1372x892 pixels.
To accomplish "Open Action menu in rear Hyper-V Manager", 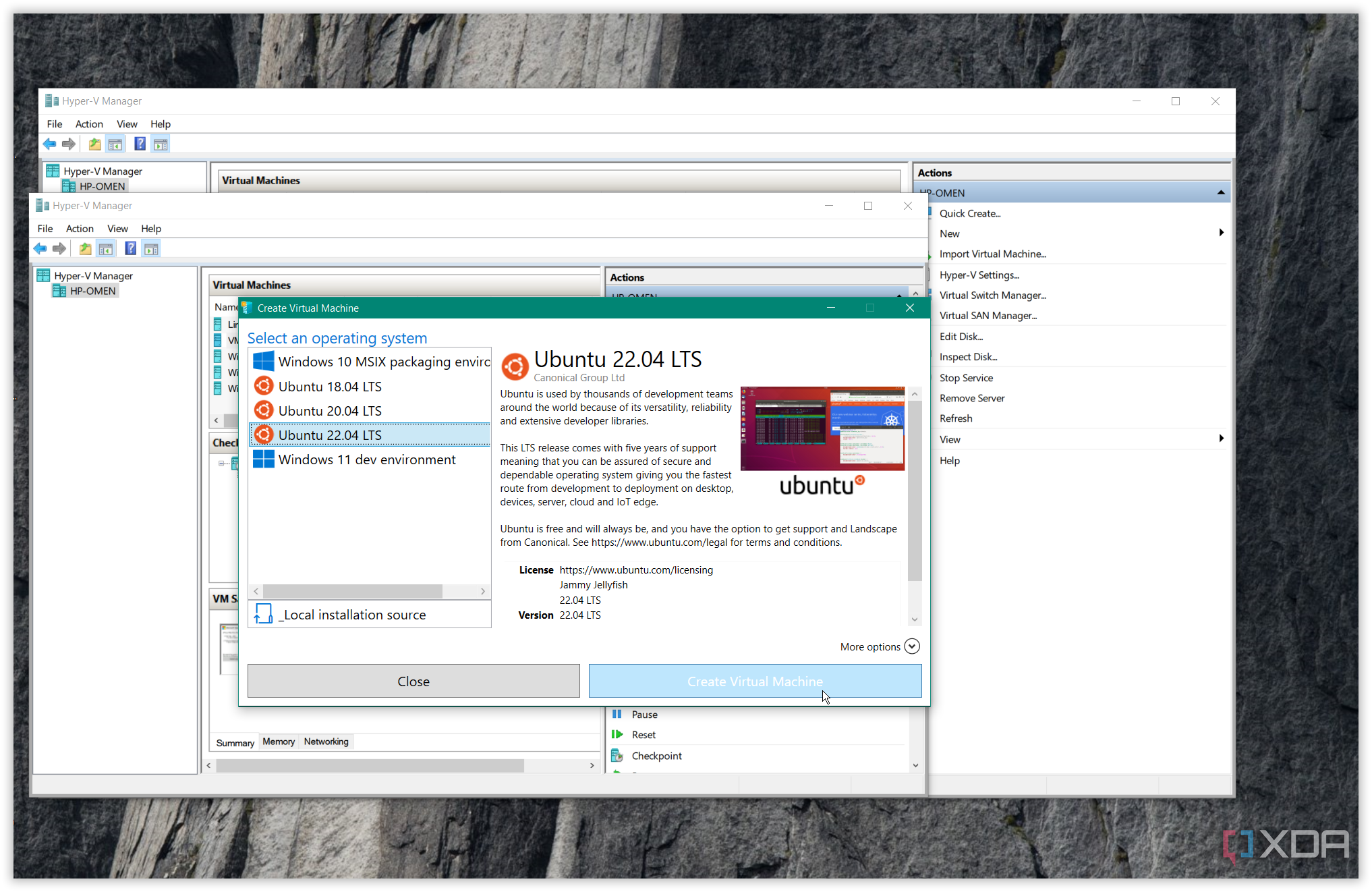I will click(89, 124).
